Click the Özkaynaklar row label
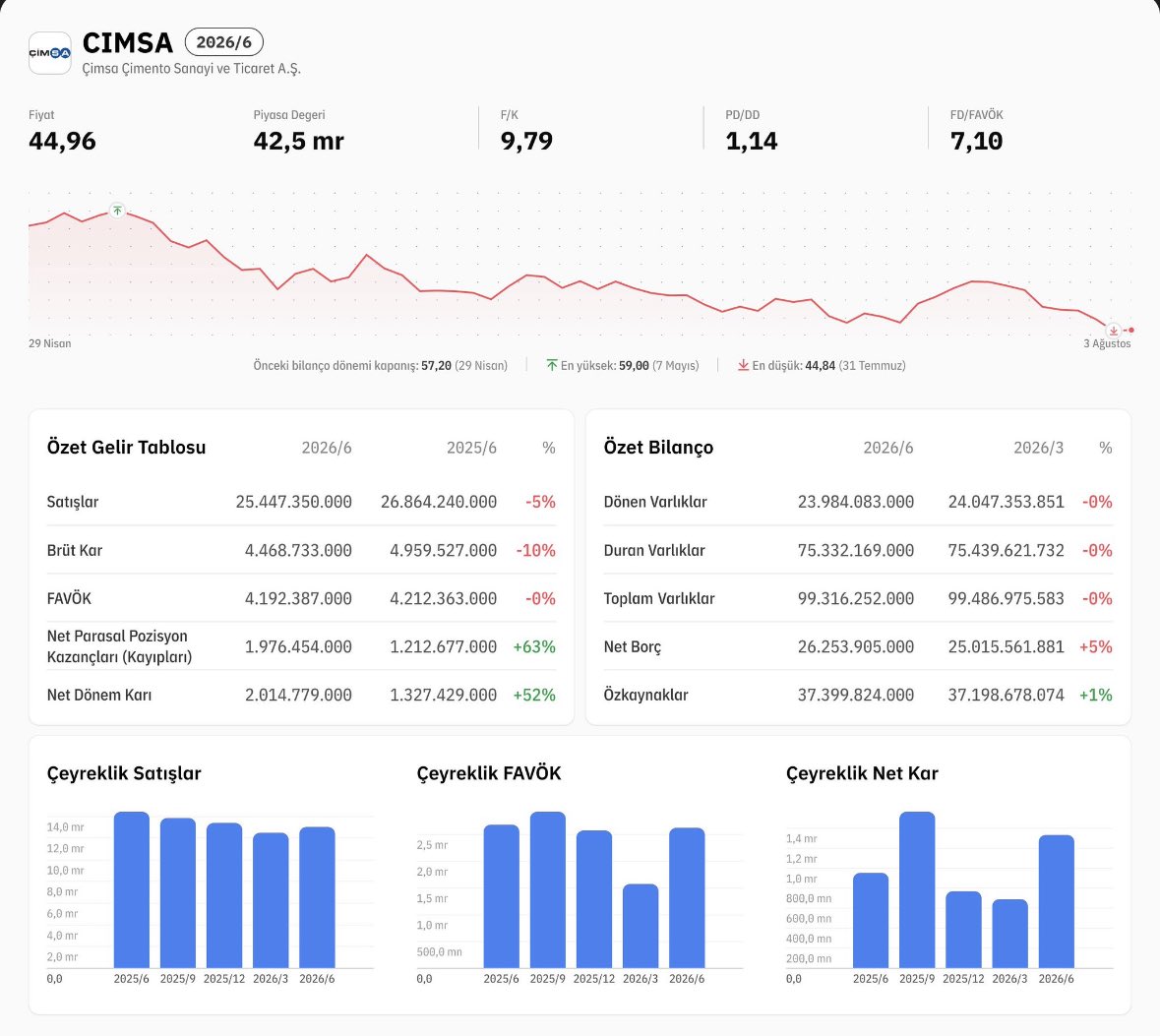Viewport: 1160px width, 1036px height. click(x=645, y=695)
